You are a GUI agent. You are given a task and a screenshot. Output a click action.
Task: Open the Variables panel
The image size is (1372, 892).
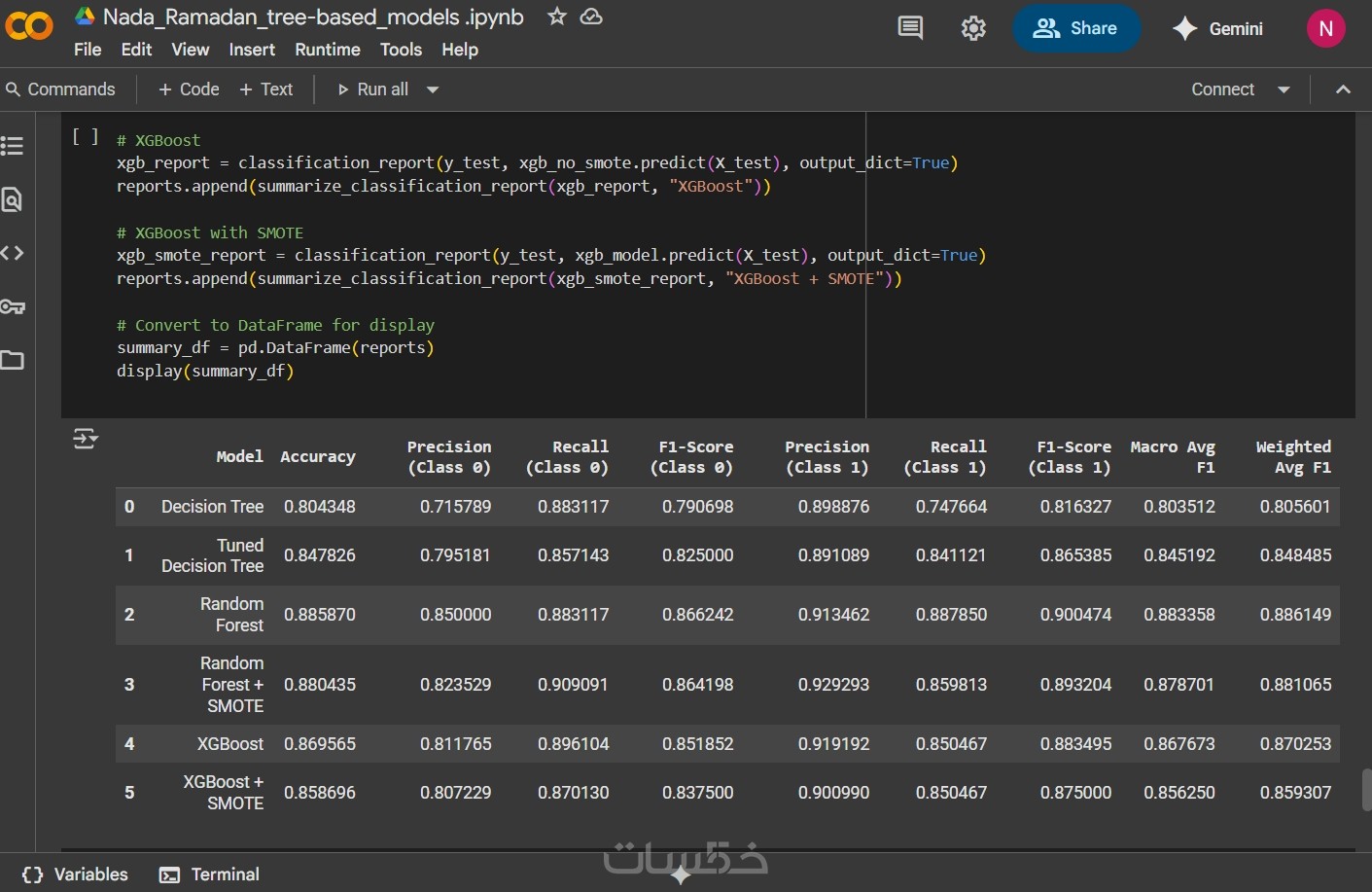[x=75, y=874]
